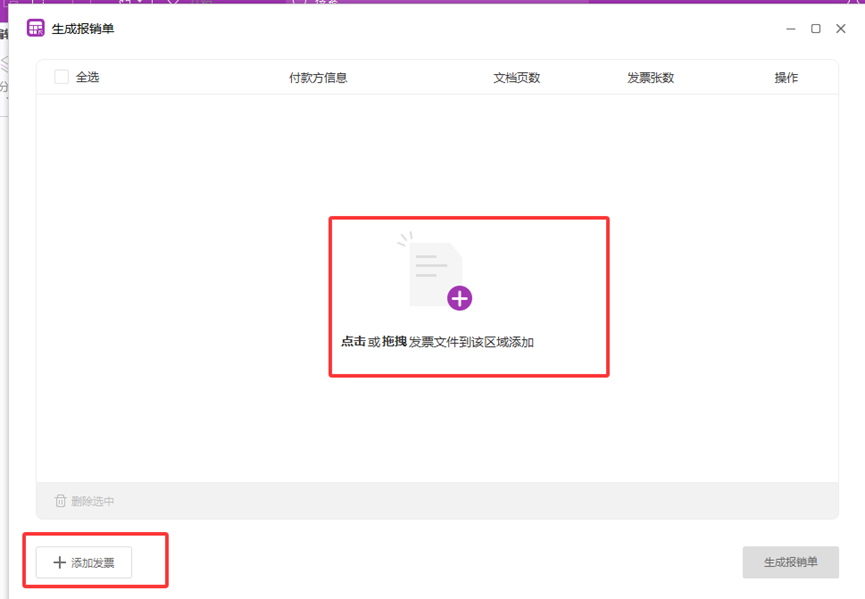The height and width of the screenshot is (599, 865).
Task: Click the 删除选中 delete selected text
Action: 93,501
